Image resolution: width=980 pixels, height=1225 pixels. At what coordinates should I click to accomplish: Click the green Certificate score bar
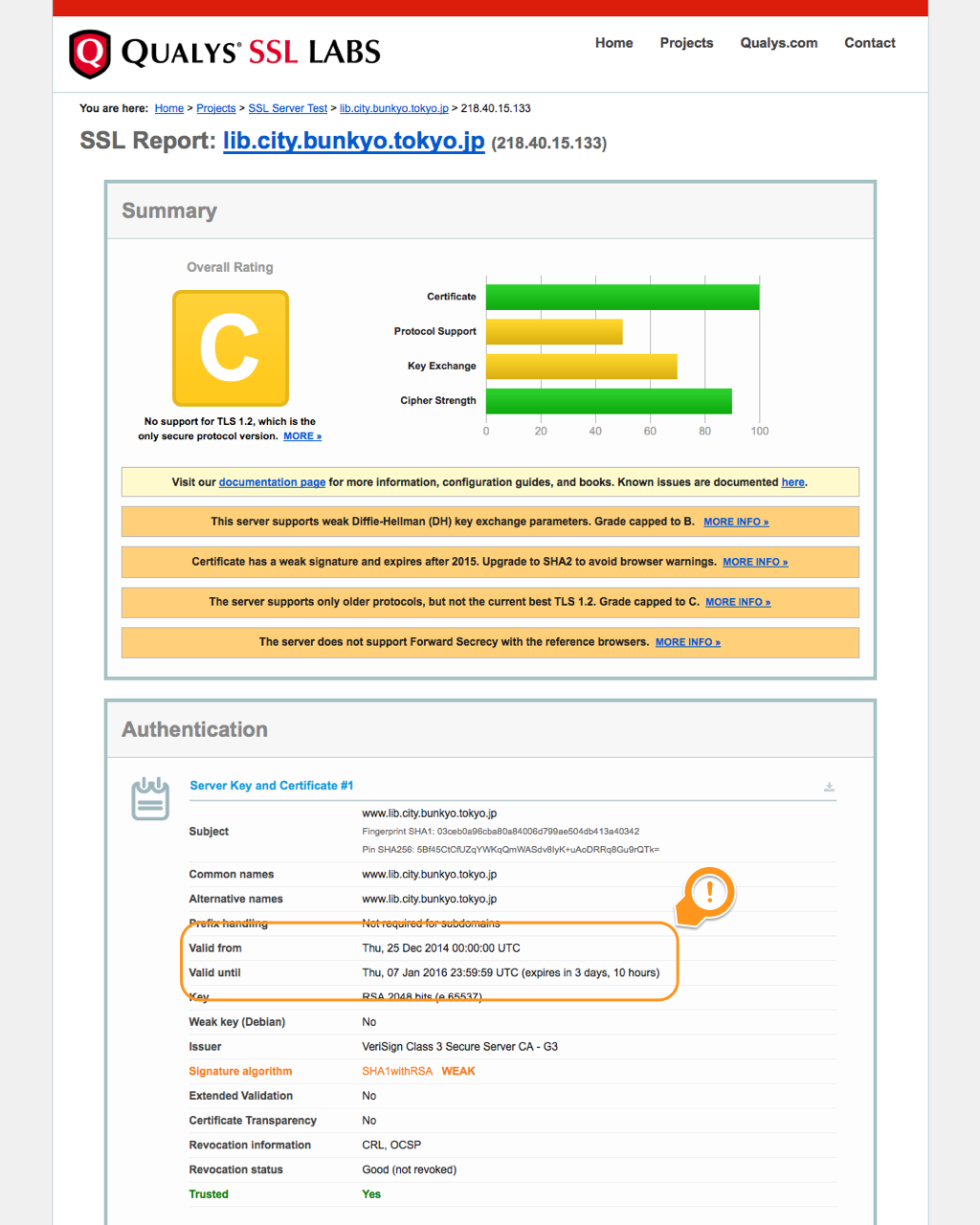point(623,298)
